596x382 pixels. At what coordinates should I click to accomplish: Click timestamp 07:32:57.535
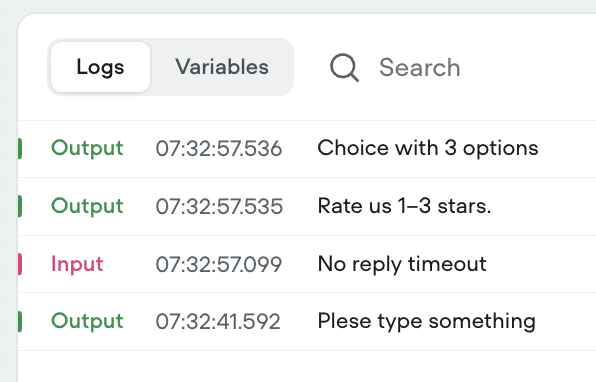(x=219, y=206)
